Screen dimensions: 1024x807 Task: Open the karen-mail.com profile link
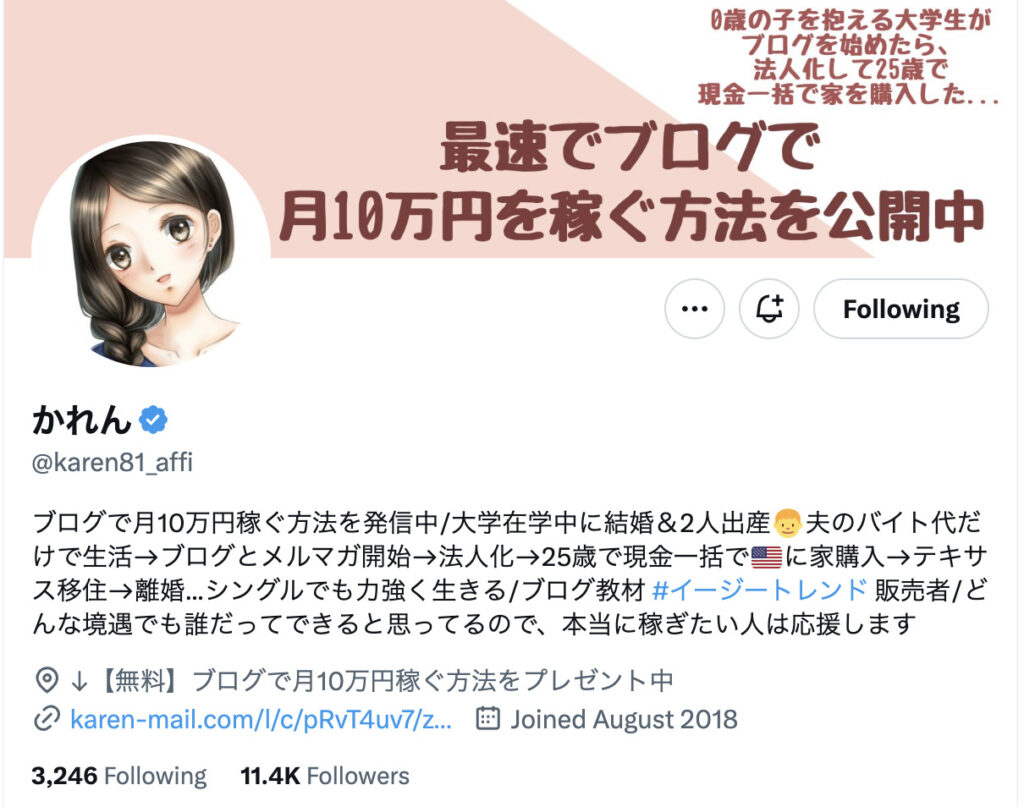click(x=261, y=720)
